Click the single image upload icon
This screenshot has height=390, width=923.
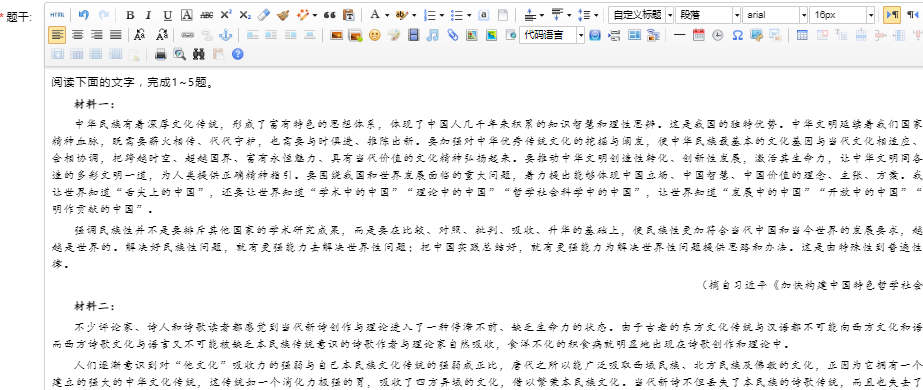click(x=337, y=35)
